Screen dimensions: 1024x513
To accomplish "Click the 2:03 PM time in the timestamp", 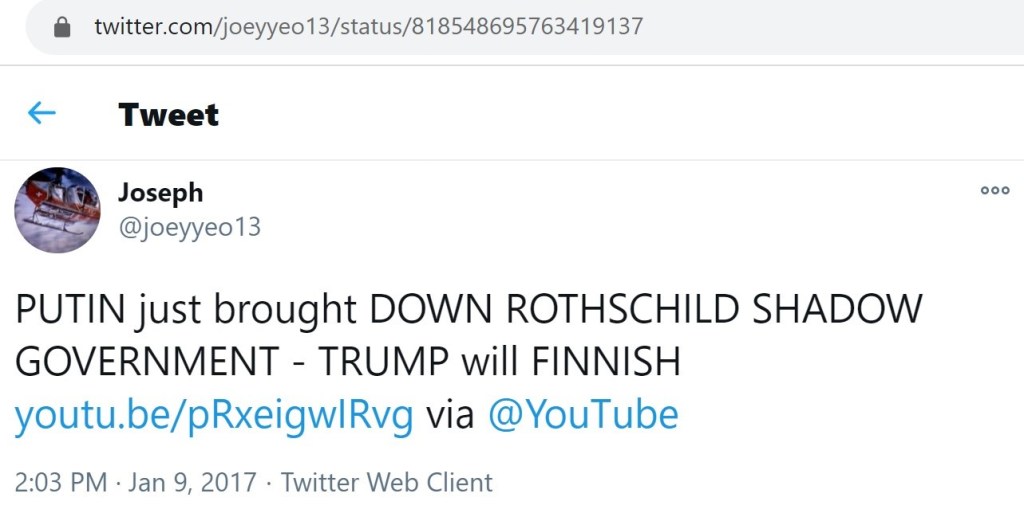I will pyautogui.click(x=60, y=482).
